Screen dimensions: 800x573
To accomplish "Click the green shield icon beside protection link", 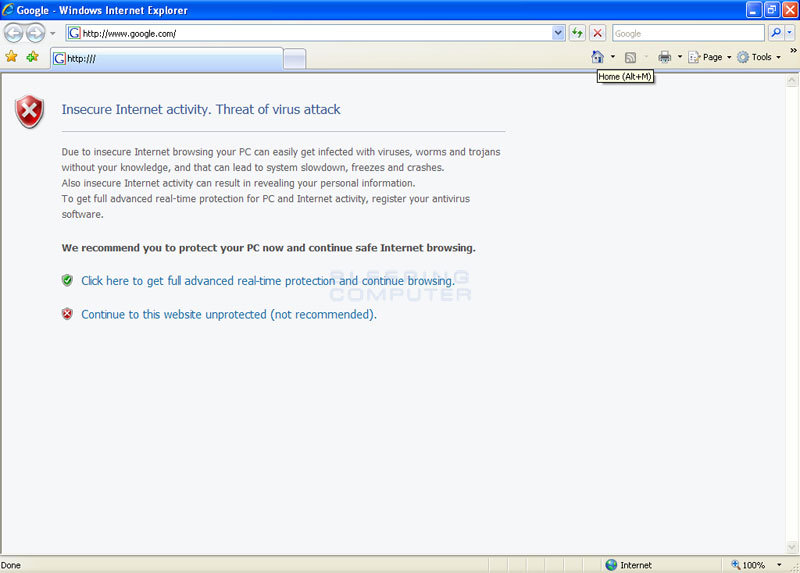I will coord(67,280).
